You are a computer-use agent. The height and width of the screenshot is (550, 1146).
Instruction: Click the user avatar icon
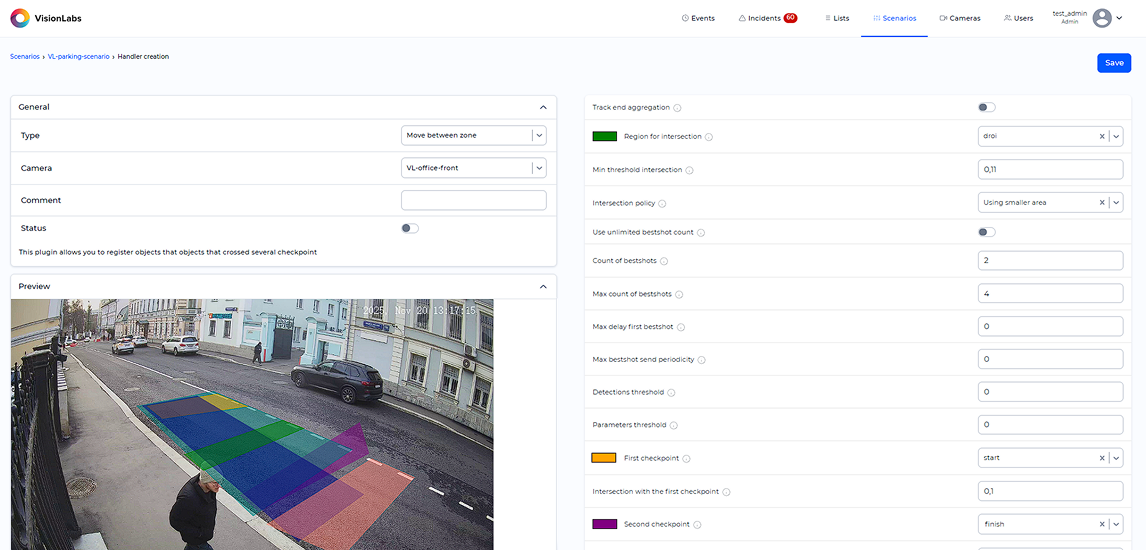pos(1102,18)
